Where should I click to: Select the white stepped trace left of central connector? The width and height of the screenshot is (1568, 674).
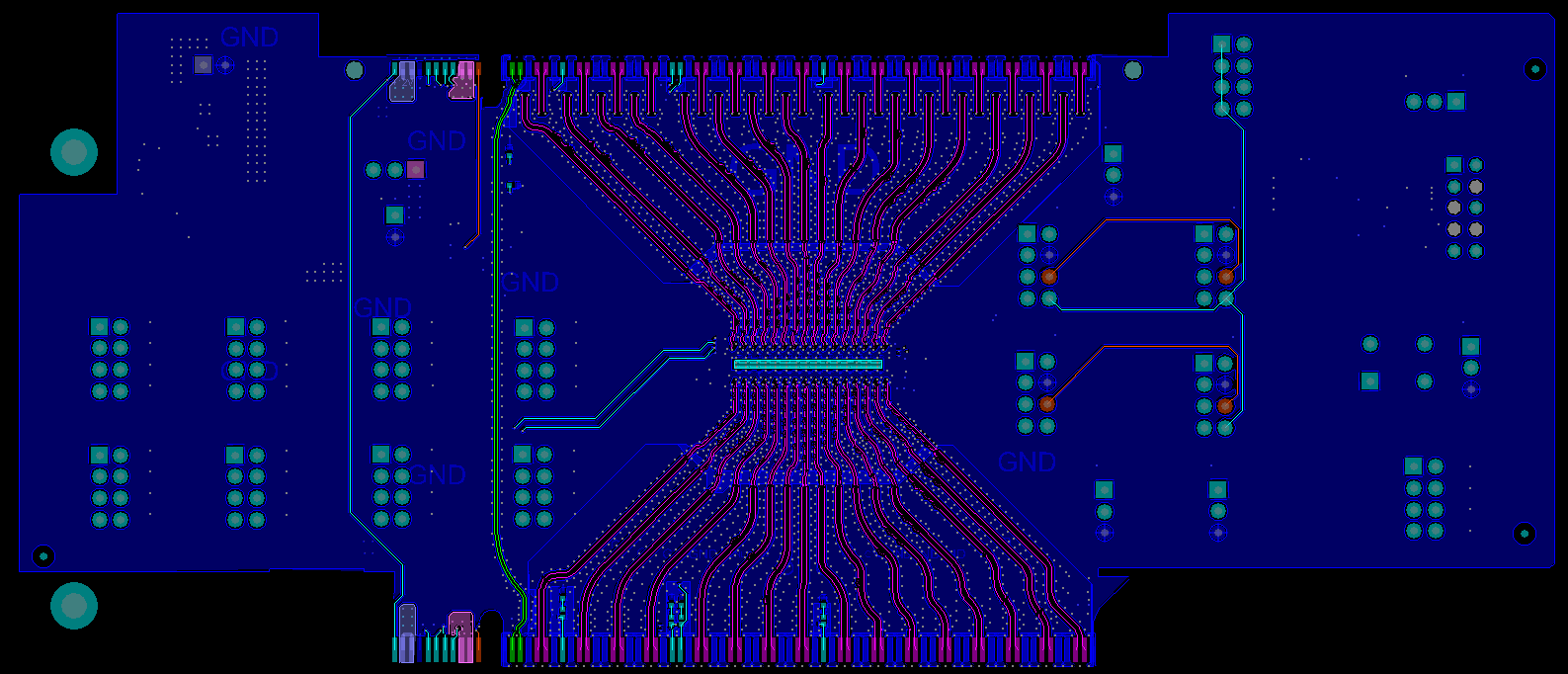coord(615,387)
